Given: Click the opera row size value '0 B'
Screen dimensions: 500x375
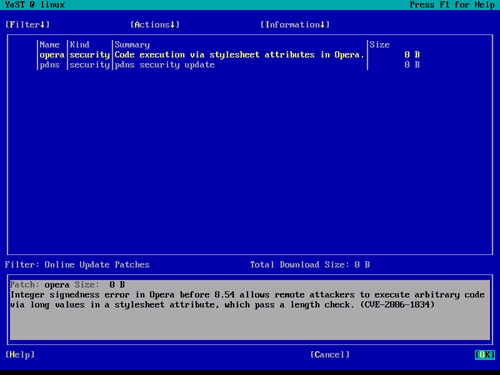Looking at the screenshot, I should tap(412, 55).
